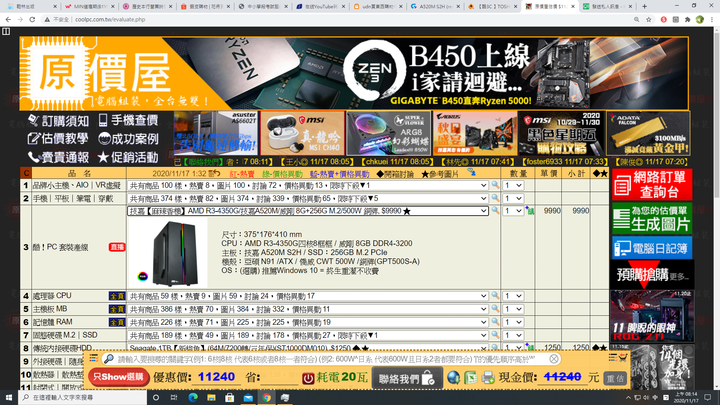Click the Excel export icon in price bar

[x=471, y=377]
